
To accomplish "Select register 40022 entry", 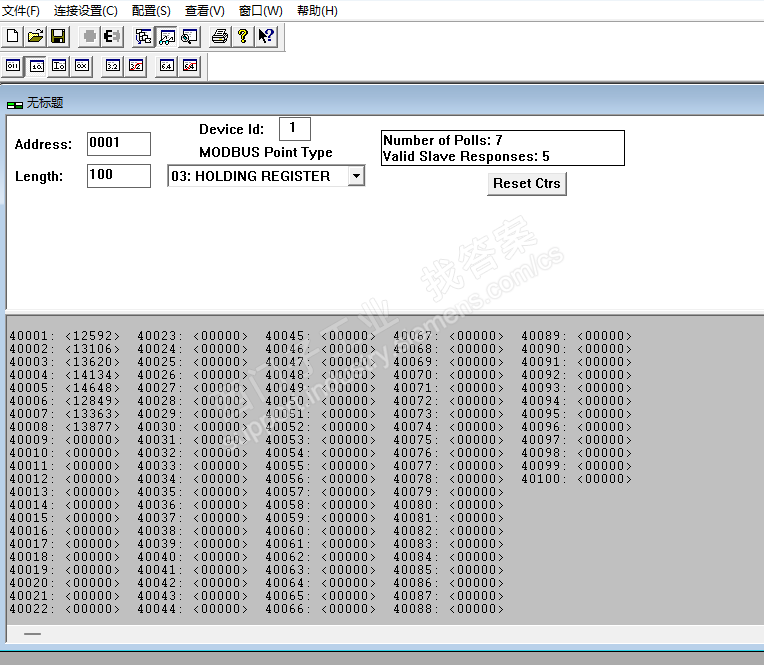I will [64, 609].
